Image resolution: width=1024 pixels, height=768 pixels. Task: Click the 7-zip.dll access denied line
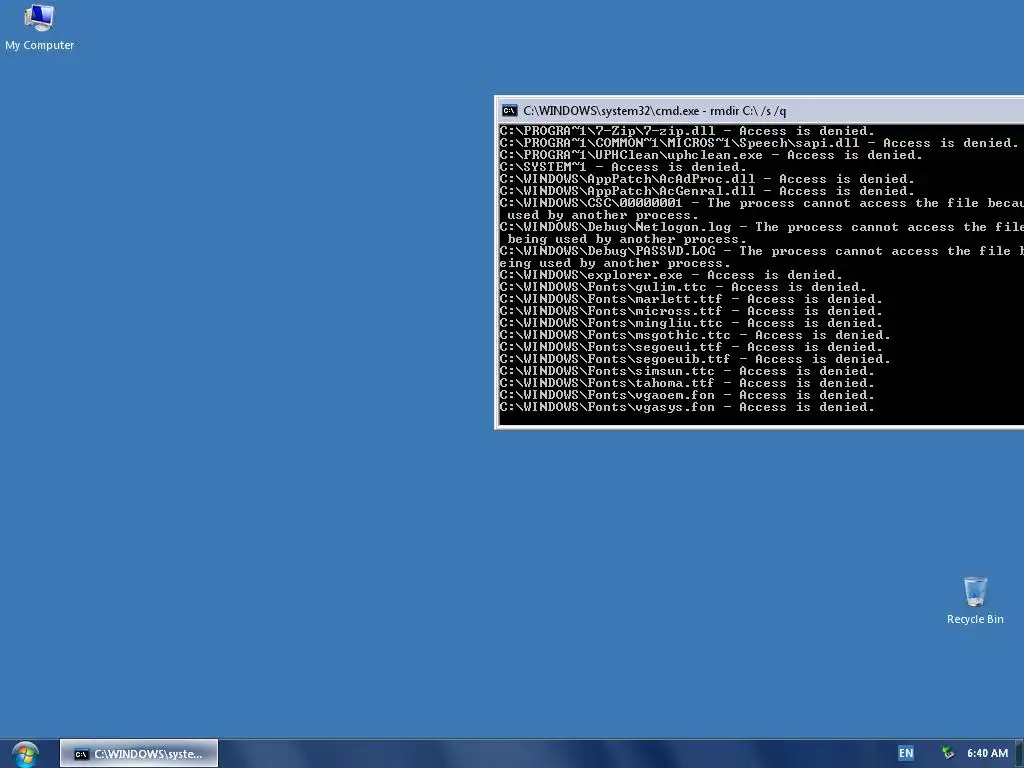(686, 131)
